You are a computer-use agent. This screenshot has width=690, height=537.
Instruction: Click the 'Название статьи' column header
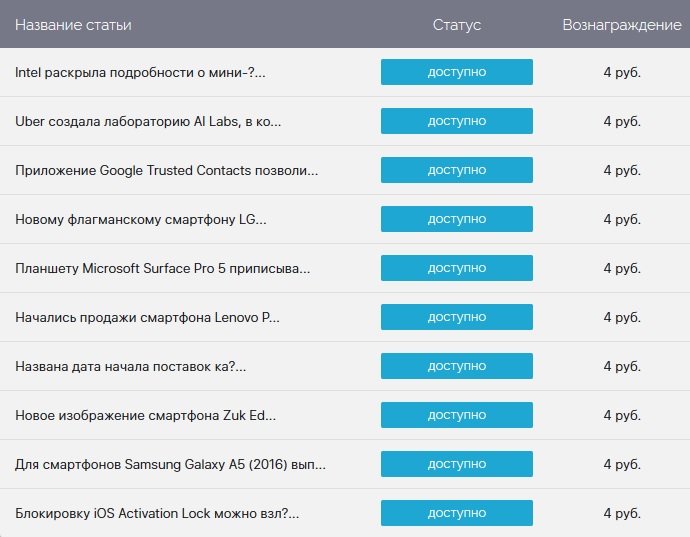[x=73, y=25]
